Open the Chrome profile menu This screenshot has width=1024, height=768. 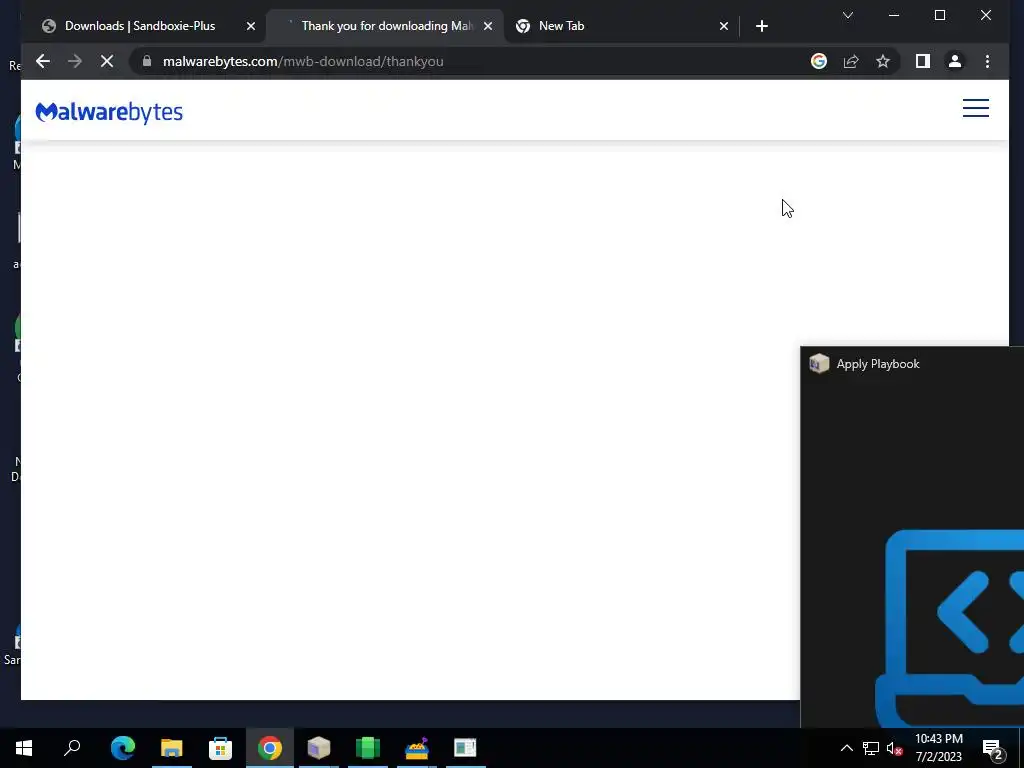coord(955,61)
